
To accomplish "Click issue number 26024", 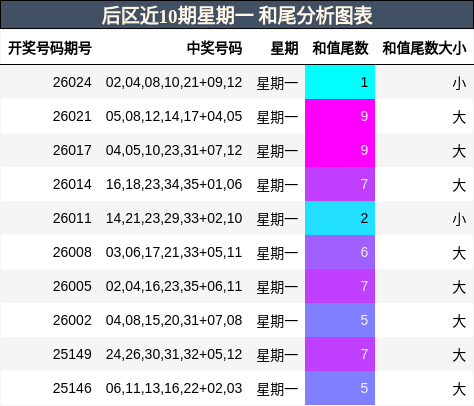I will [x=72, y=82].
